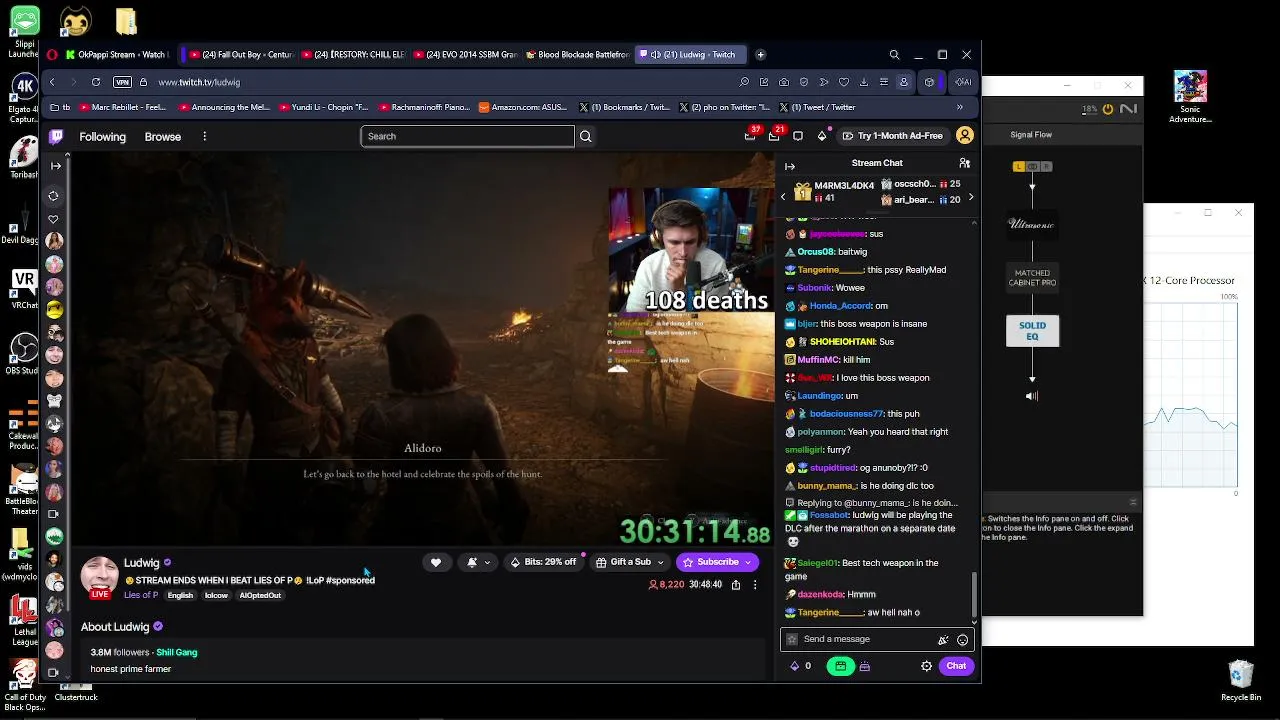Open the Whispers chat bubble icon
The width and height of the screenshot is (1280, 720).
pos(798,136)
